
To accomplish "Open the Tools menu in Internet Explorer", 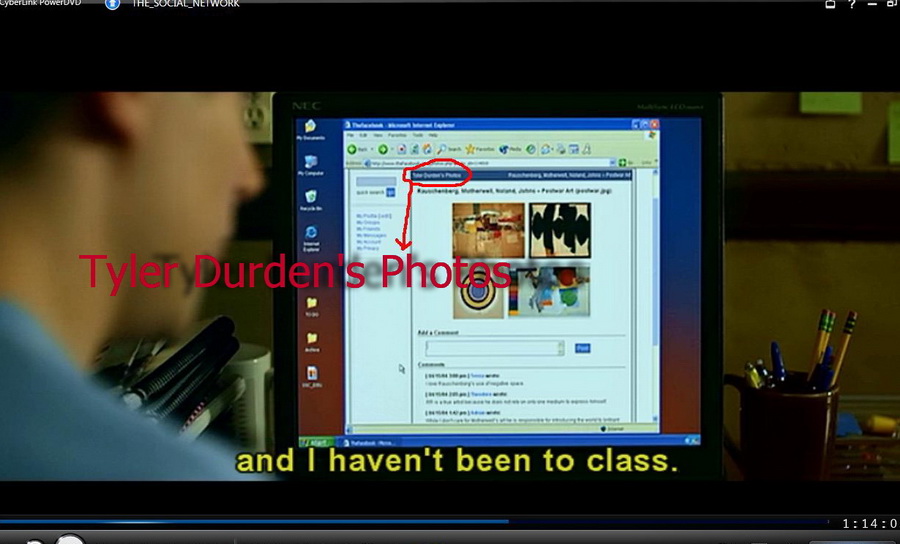I will (x=418, y=135).
